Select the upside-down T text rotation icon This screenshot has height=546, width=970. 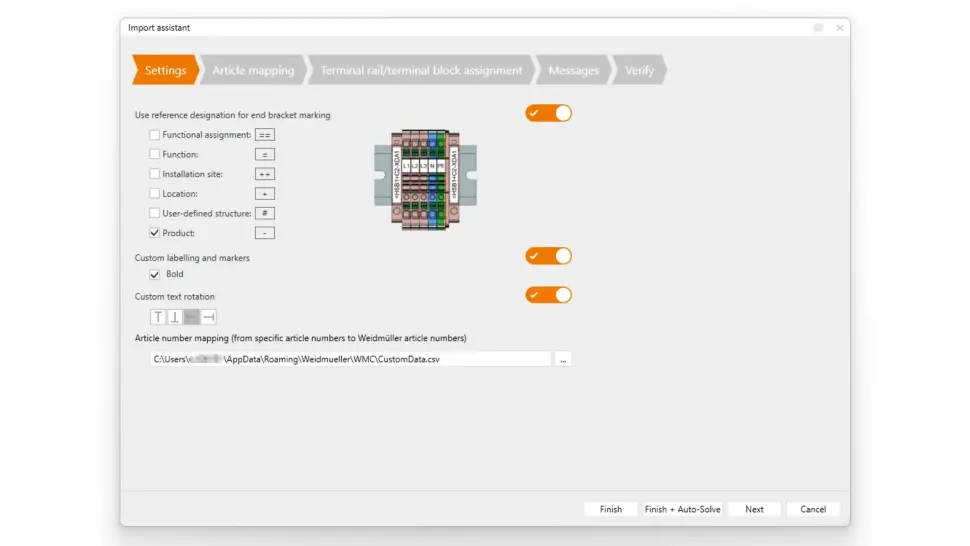tap(175, 317)
